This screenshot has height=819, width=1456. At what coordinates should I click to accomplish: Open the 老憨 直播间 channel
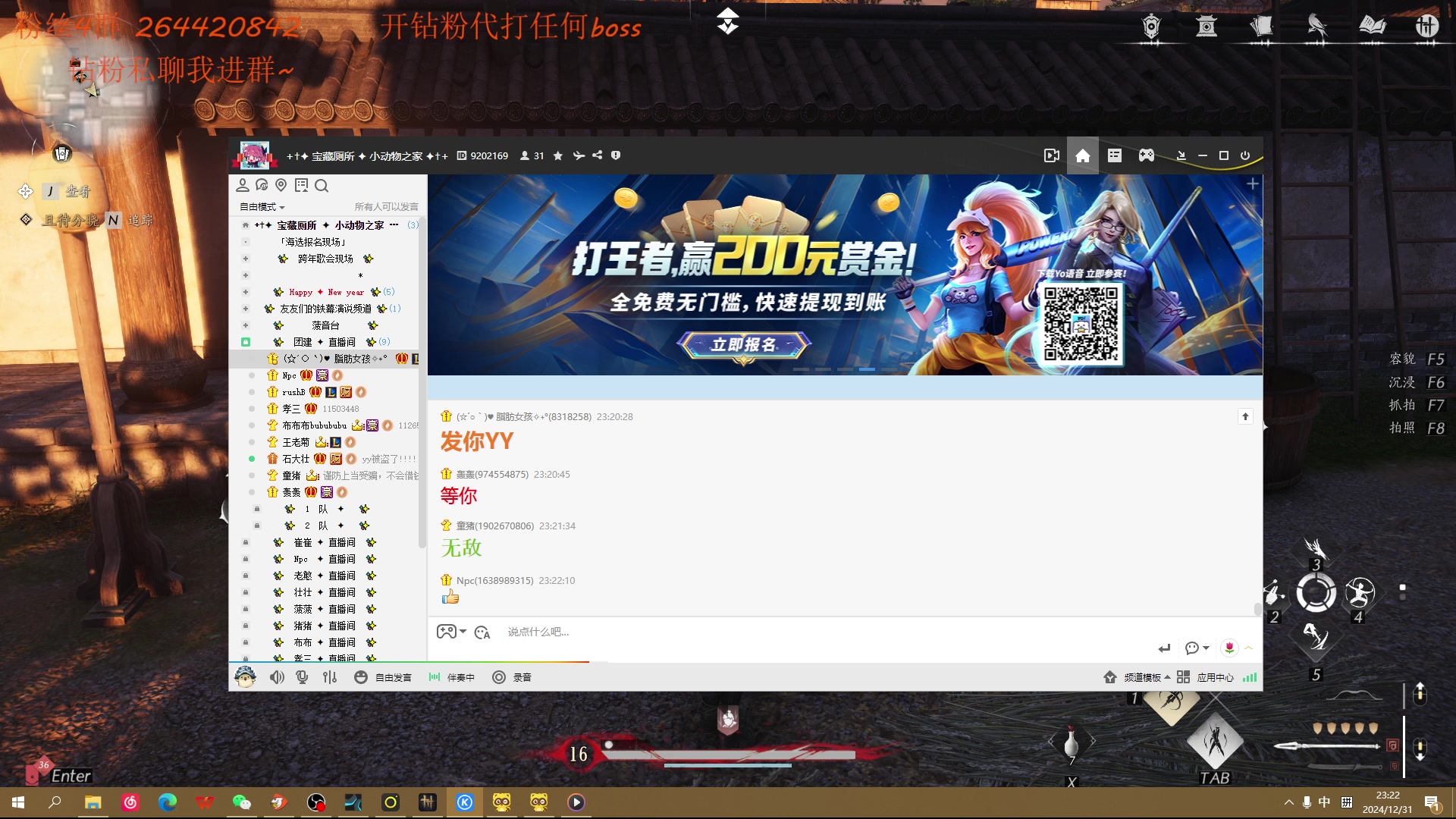(x=325, y=576)
